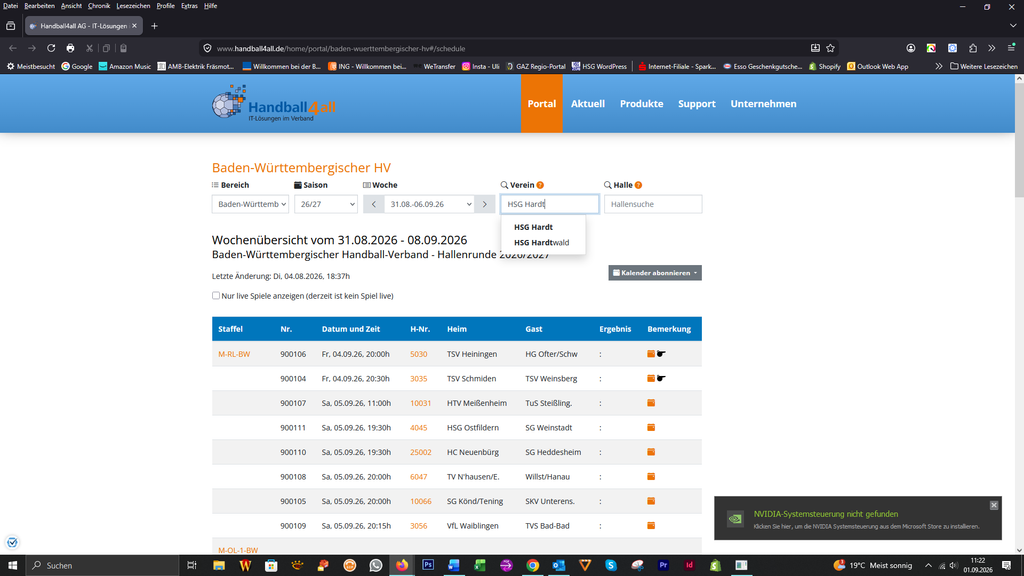Open the Halle help question-mark icon

click(x=638, y=185)
